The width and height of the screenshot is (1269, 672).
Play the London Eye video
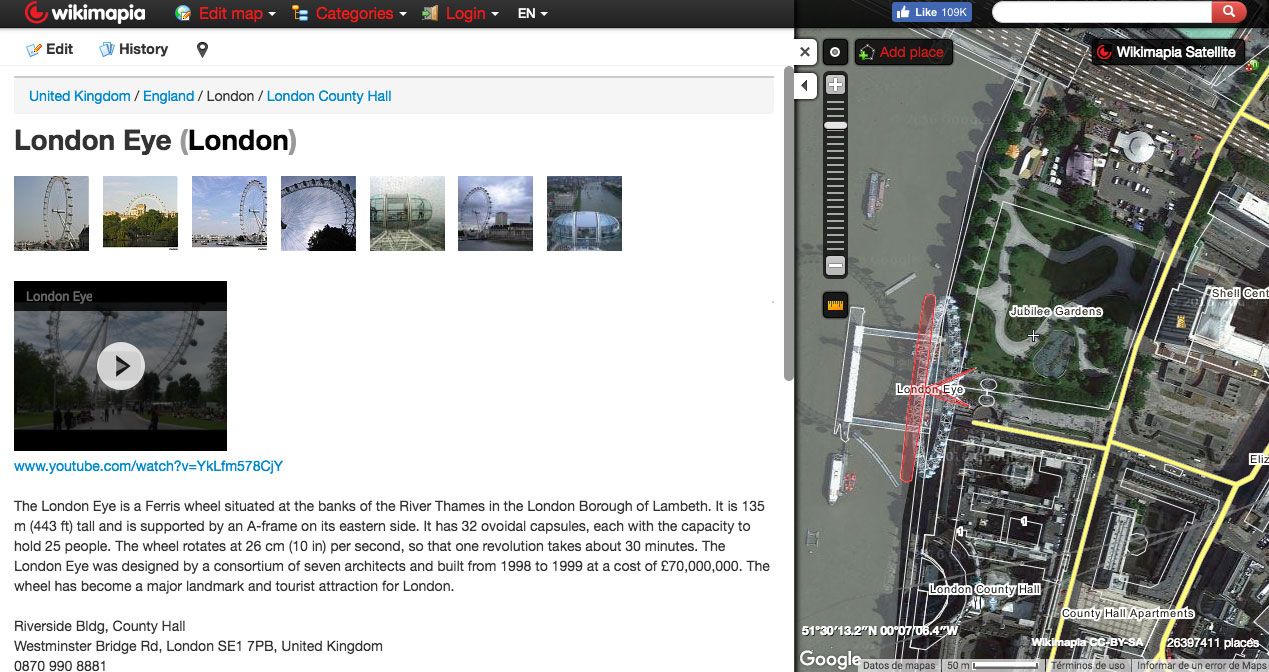pyautogui.click(x=121, y=366)
